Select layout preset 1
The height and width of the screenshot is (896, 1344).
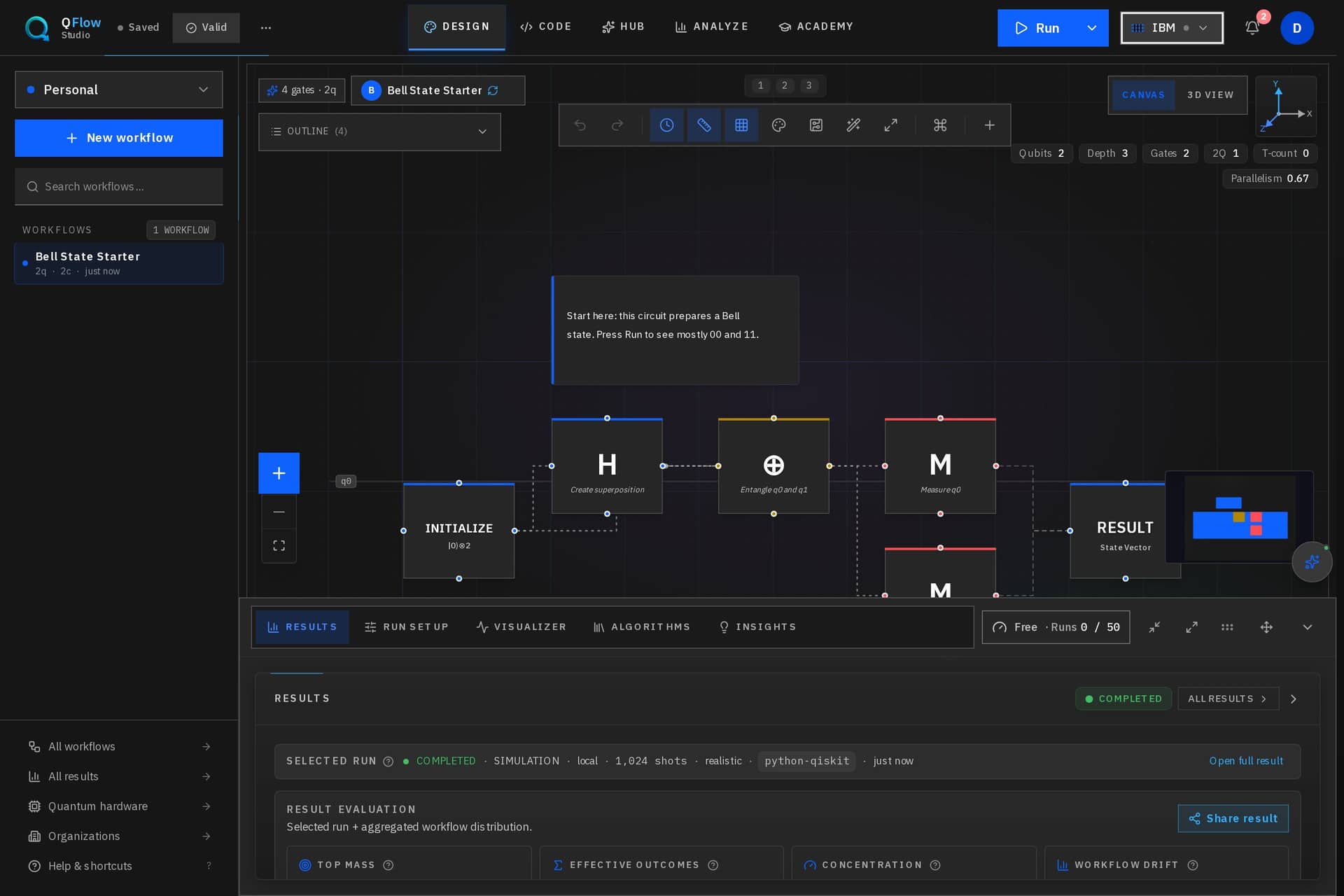760,85
